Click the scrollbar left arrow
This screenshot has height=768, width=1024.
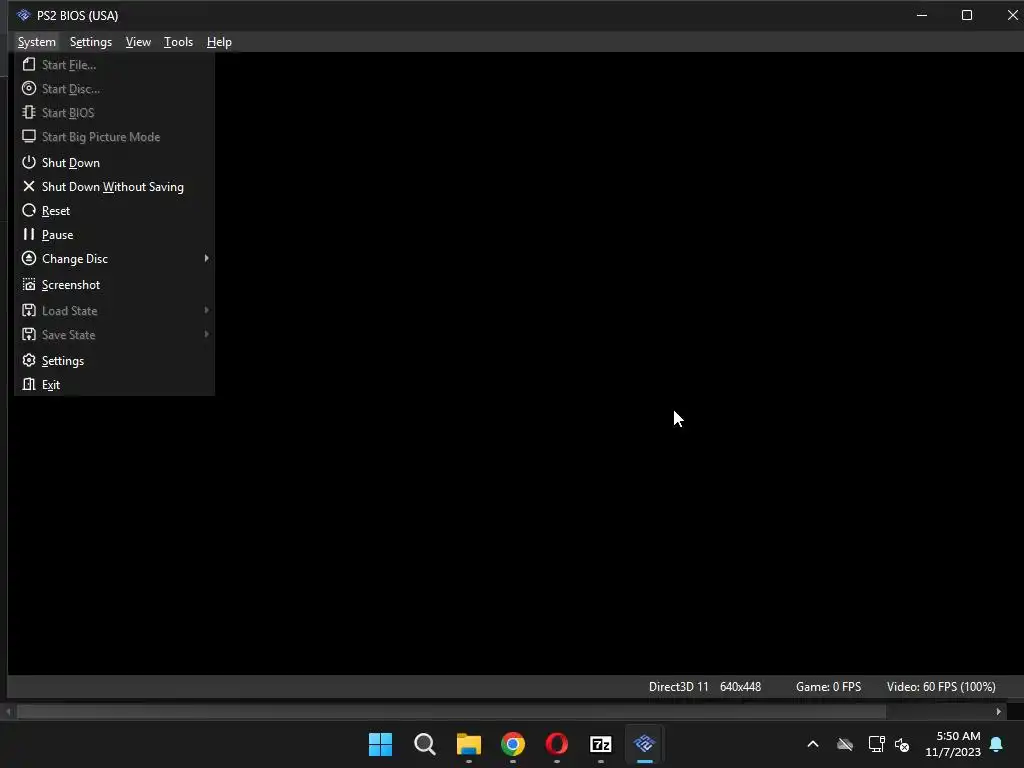click(x=8, y=711)
